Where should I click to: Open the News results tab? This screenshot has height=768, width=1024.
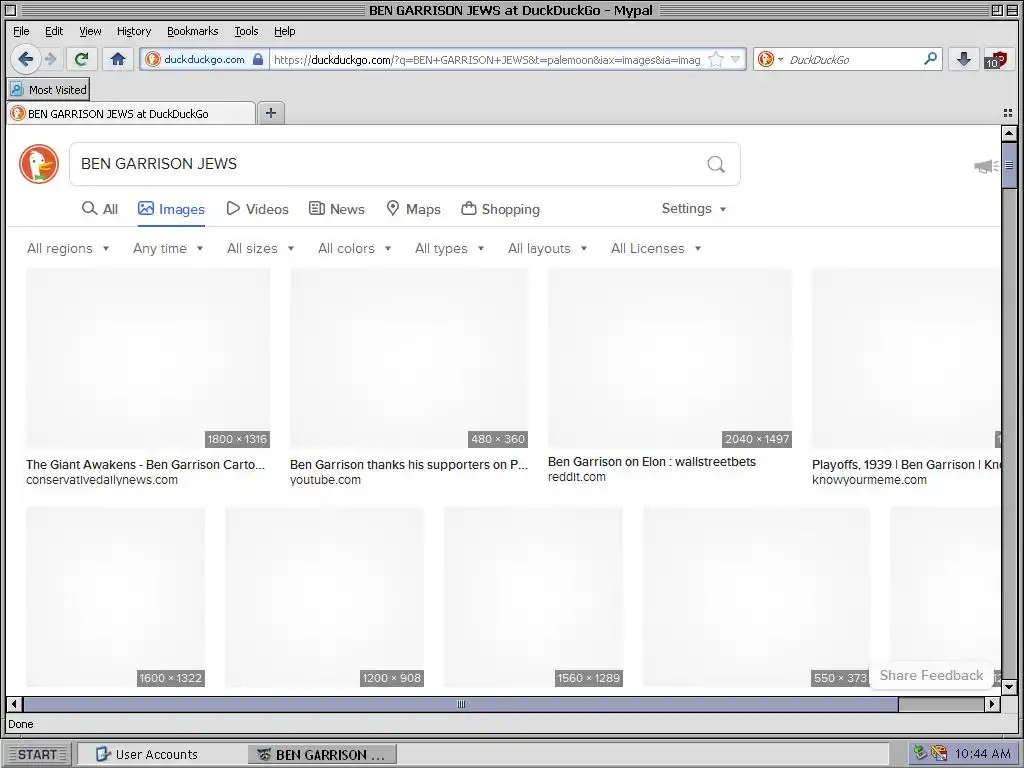coord(337,209)
